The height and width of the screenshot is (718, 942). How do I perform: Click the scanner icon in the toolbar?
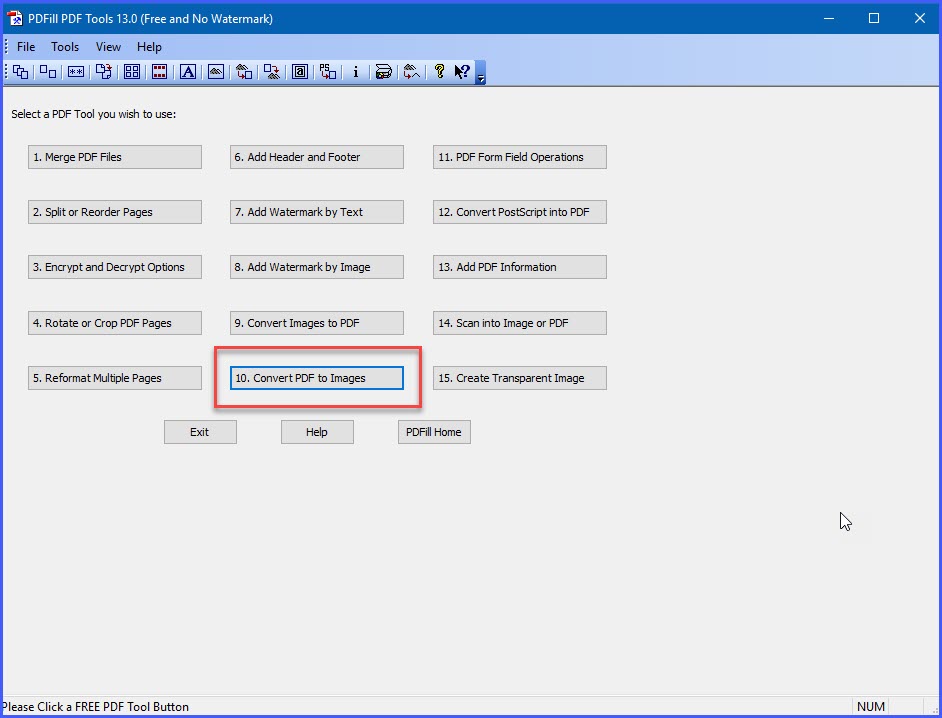click(383, 71)
